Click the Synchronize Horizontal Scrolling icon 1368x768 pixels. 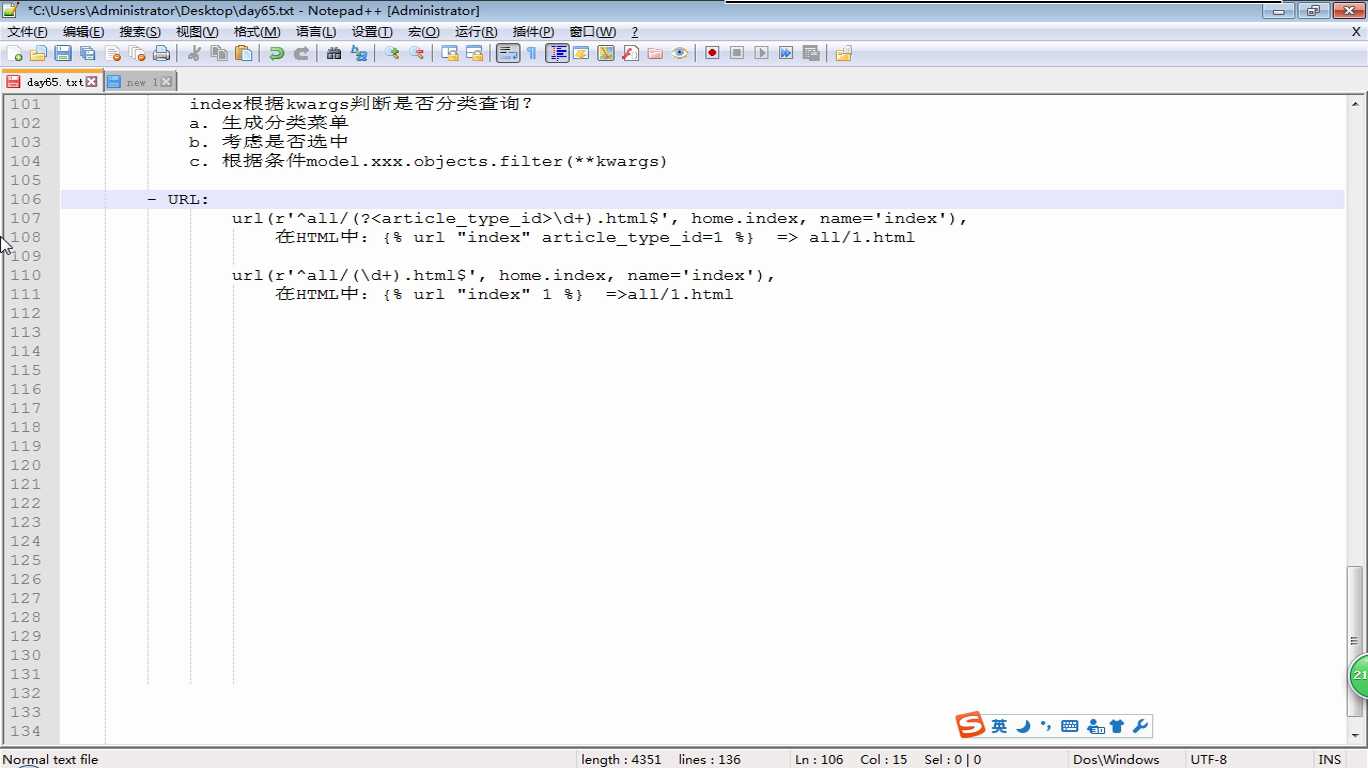(x=475, y=53)
